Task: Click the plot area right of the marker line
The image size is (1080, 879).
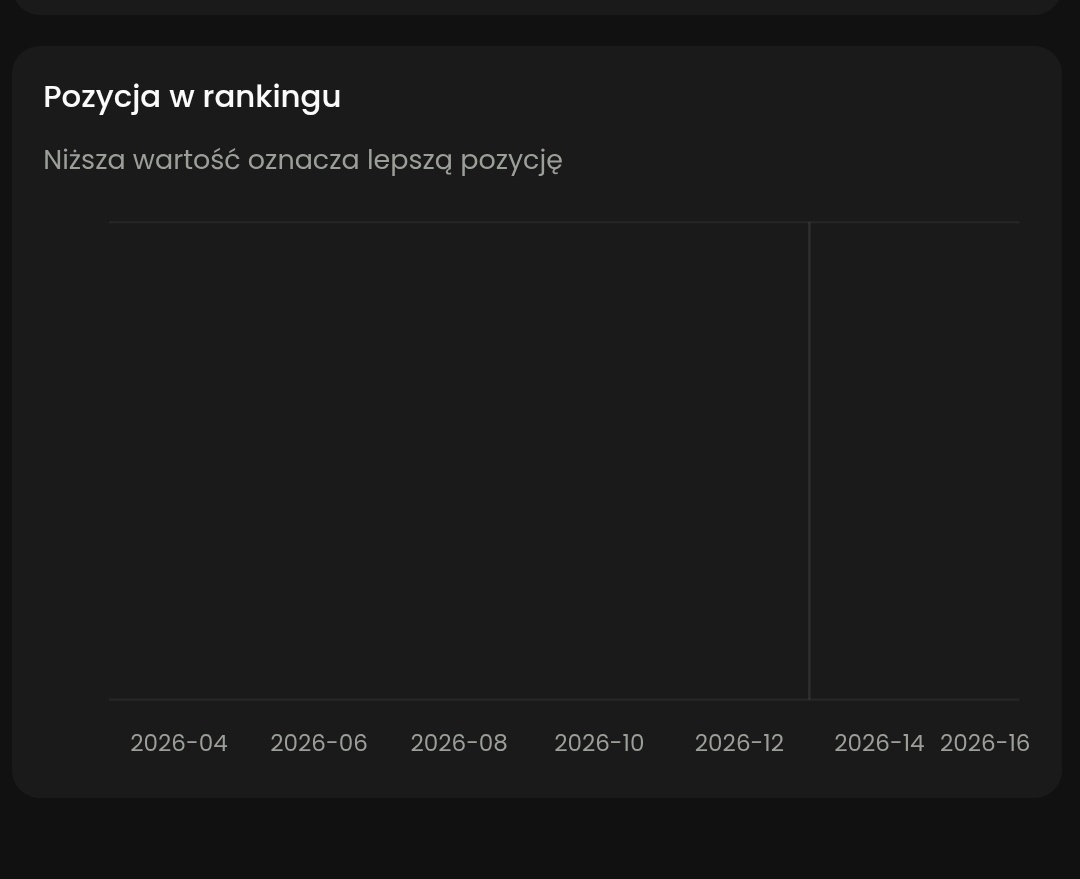Action: pos(915,460)
